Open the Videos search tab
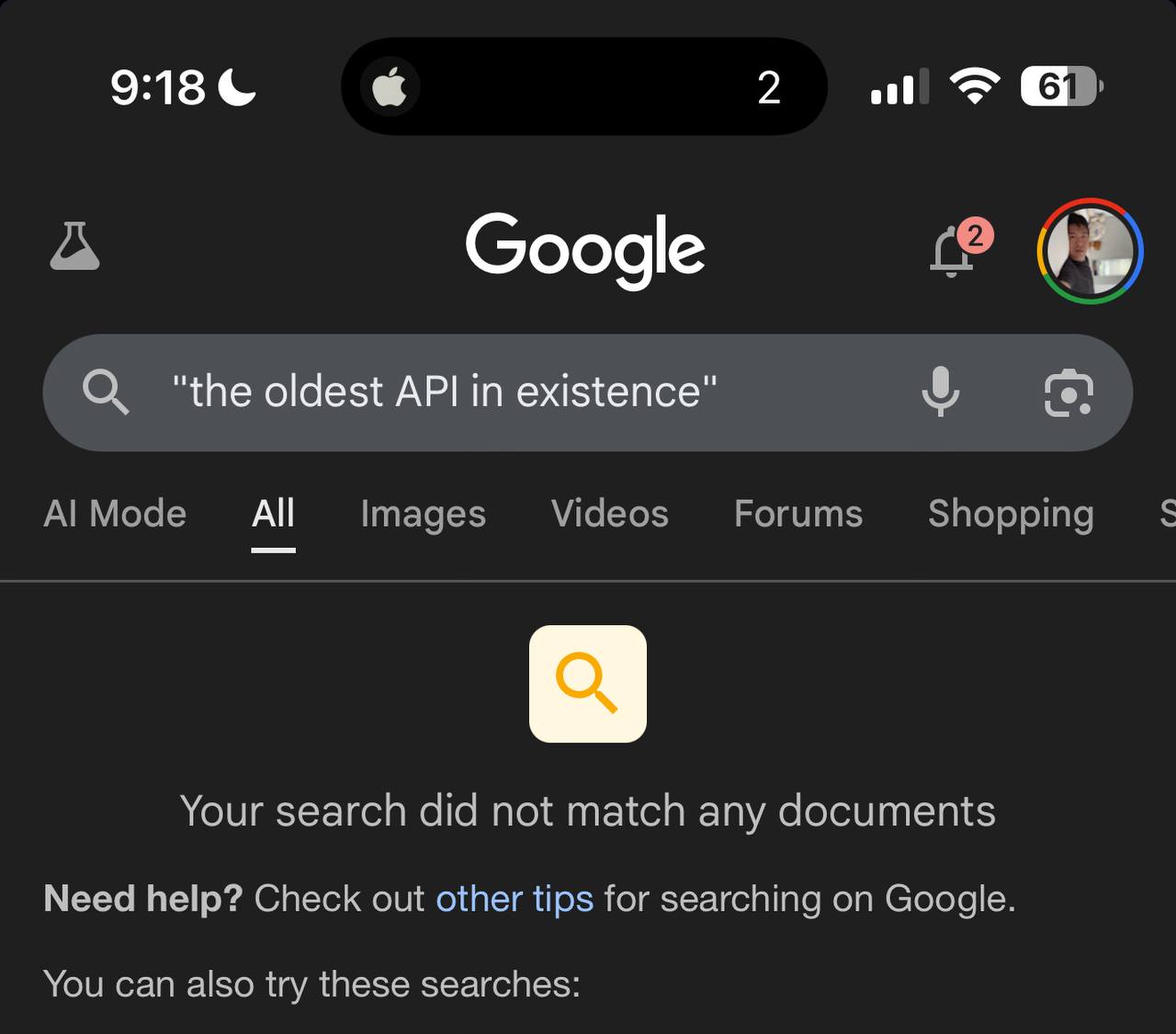The height and width of the screenshot is (1034, 1176). tap(609, 515)
